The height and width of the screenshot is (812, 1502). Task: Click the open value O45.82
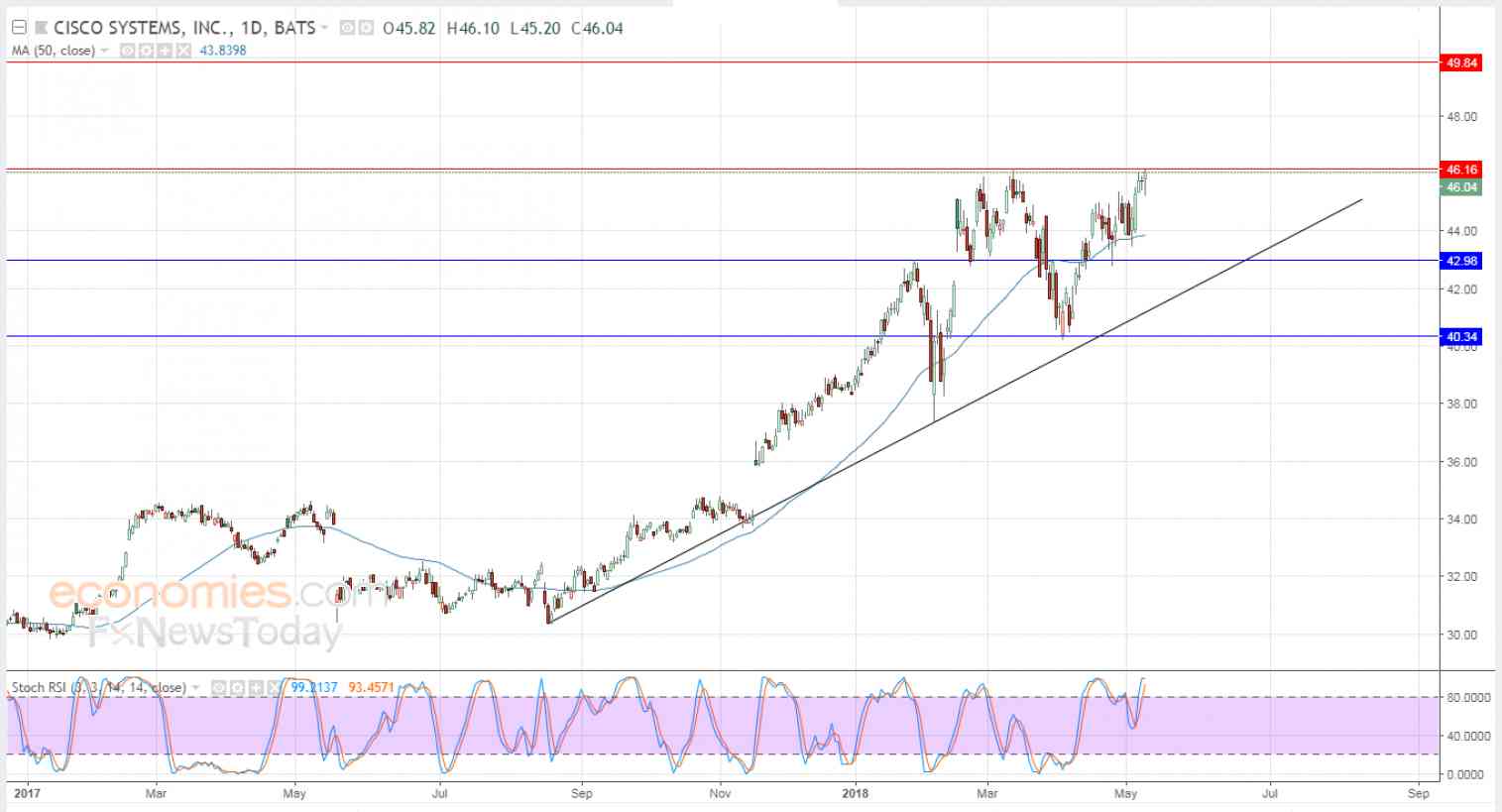click(408, 28)
